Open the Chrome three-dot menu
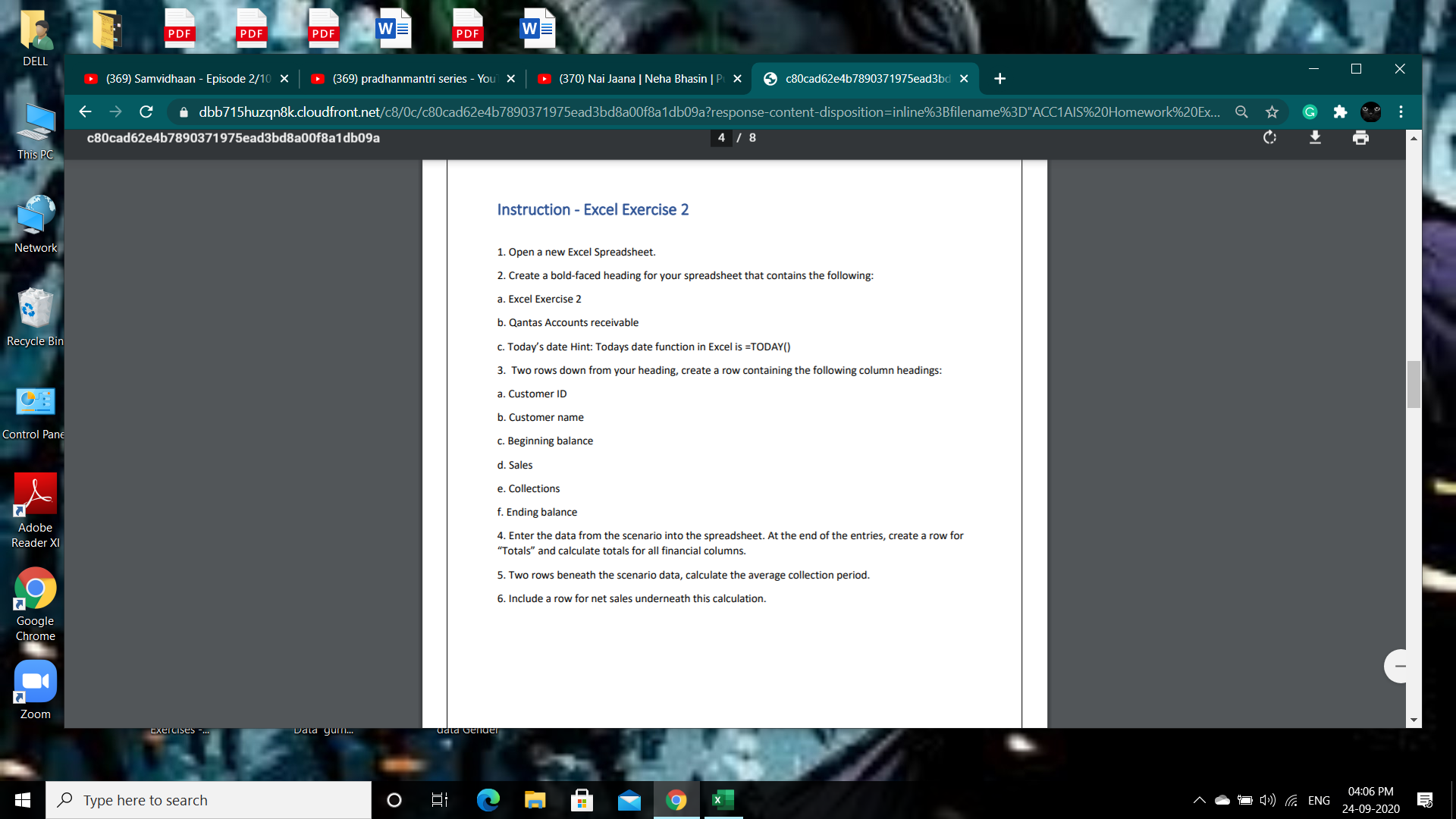This screenshot has height=819, width=1456. [x=1401, y=111]
